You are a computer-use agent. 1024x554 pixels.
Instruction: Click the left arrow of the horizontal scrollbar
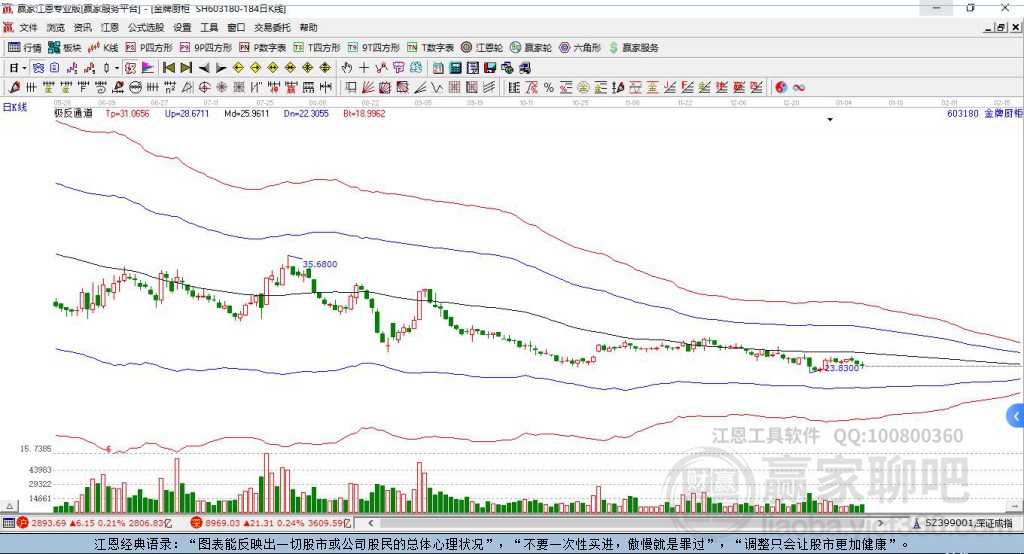[371, 523]
